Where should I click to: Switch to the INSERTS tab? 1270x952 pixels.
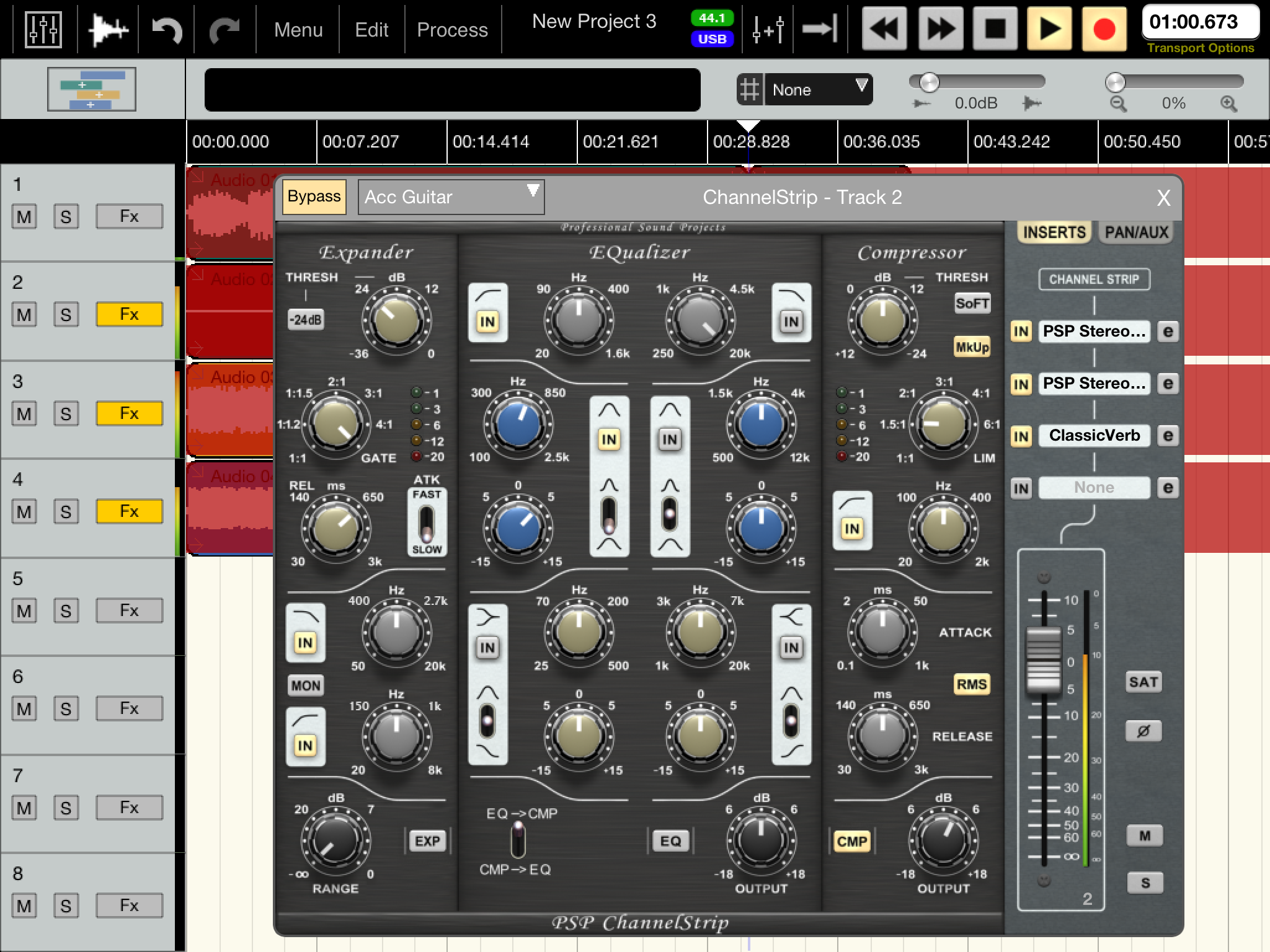pyautogui.click(x=1054, y=232)
